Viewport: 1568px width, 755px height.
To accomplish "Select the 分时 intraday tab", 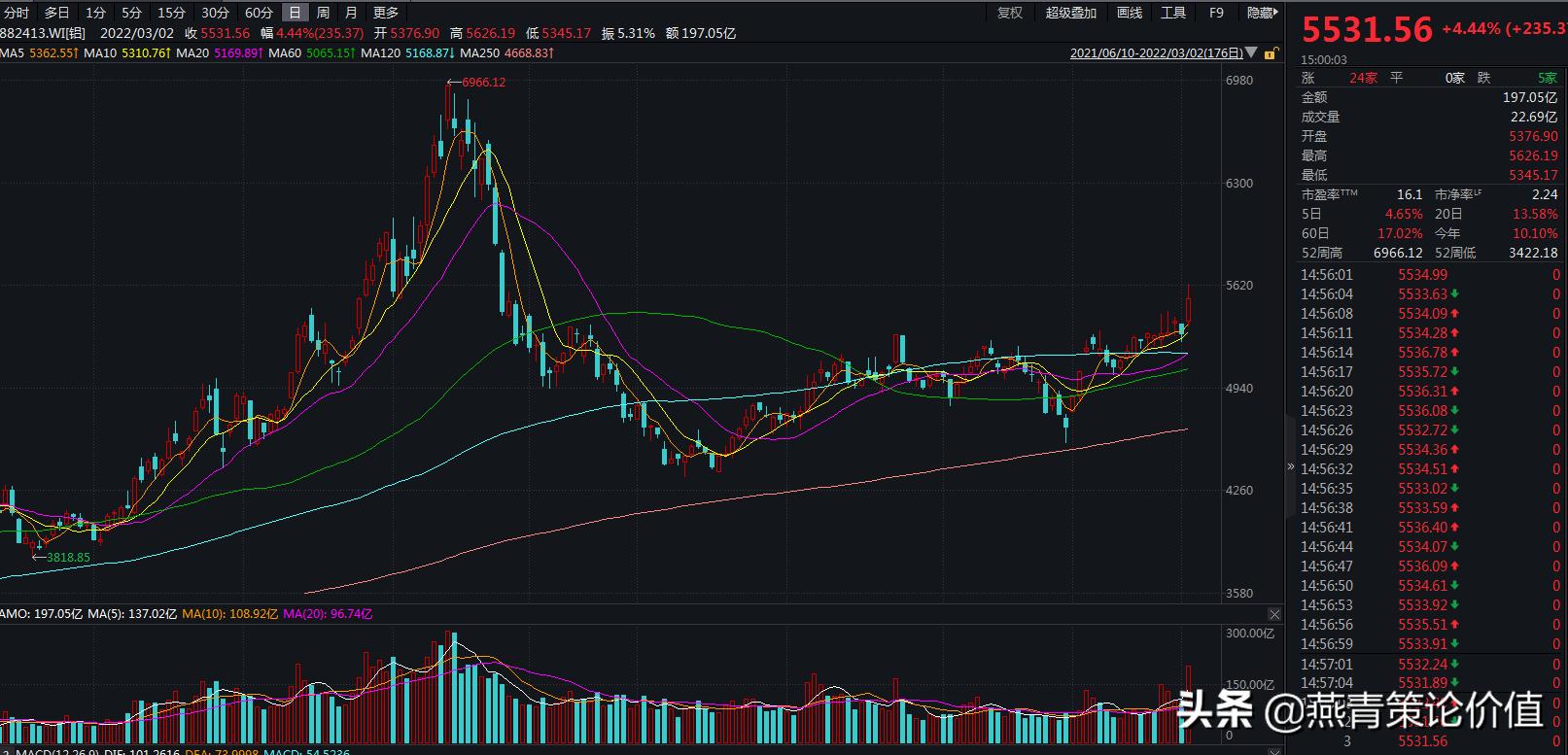I will (17, 13).
